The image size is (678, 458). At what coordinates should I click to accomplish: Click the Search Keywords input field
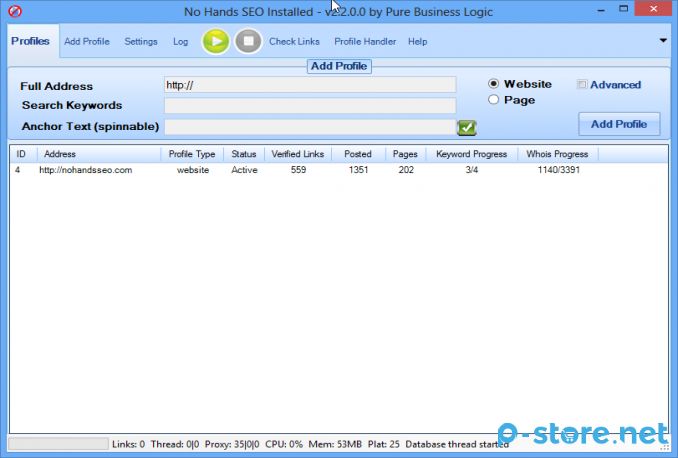[x=310, y=105]
